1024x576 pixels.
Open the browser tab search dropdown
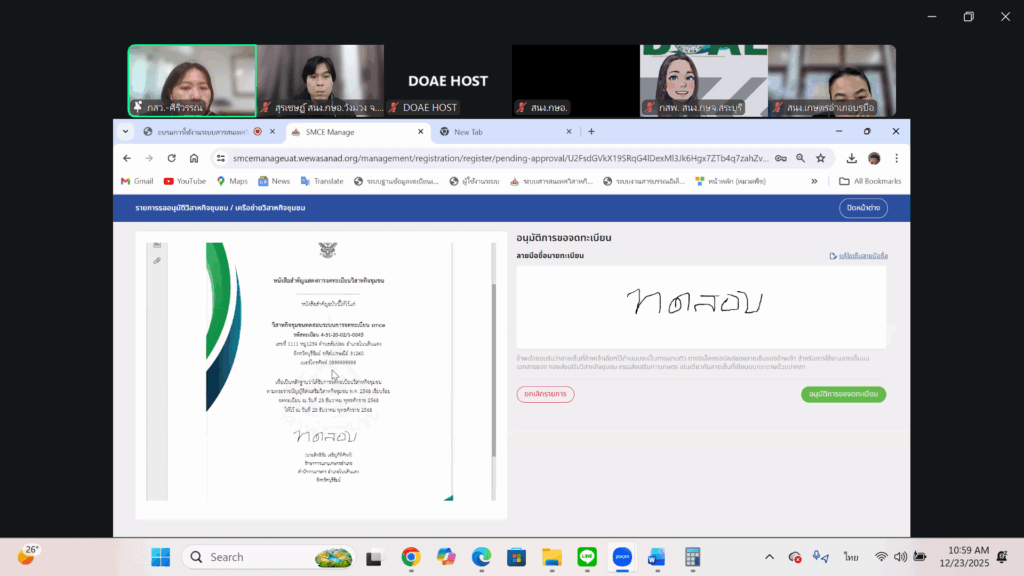click(126, 131)
